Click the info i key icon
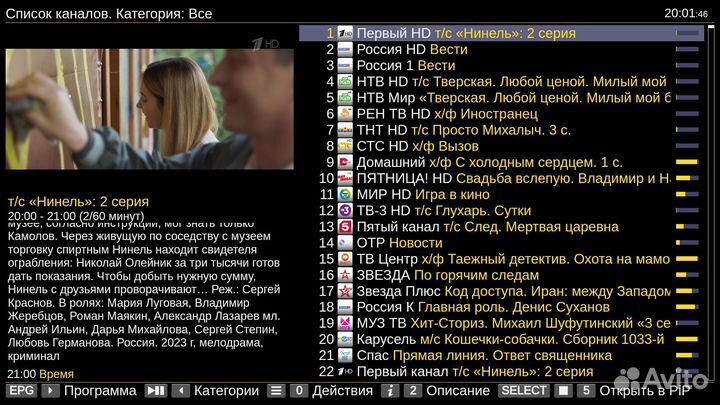Image resolution: width=720 pixels, height=405 pixels. [x=390, y=391]
